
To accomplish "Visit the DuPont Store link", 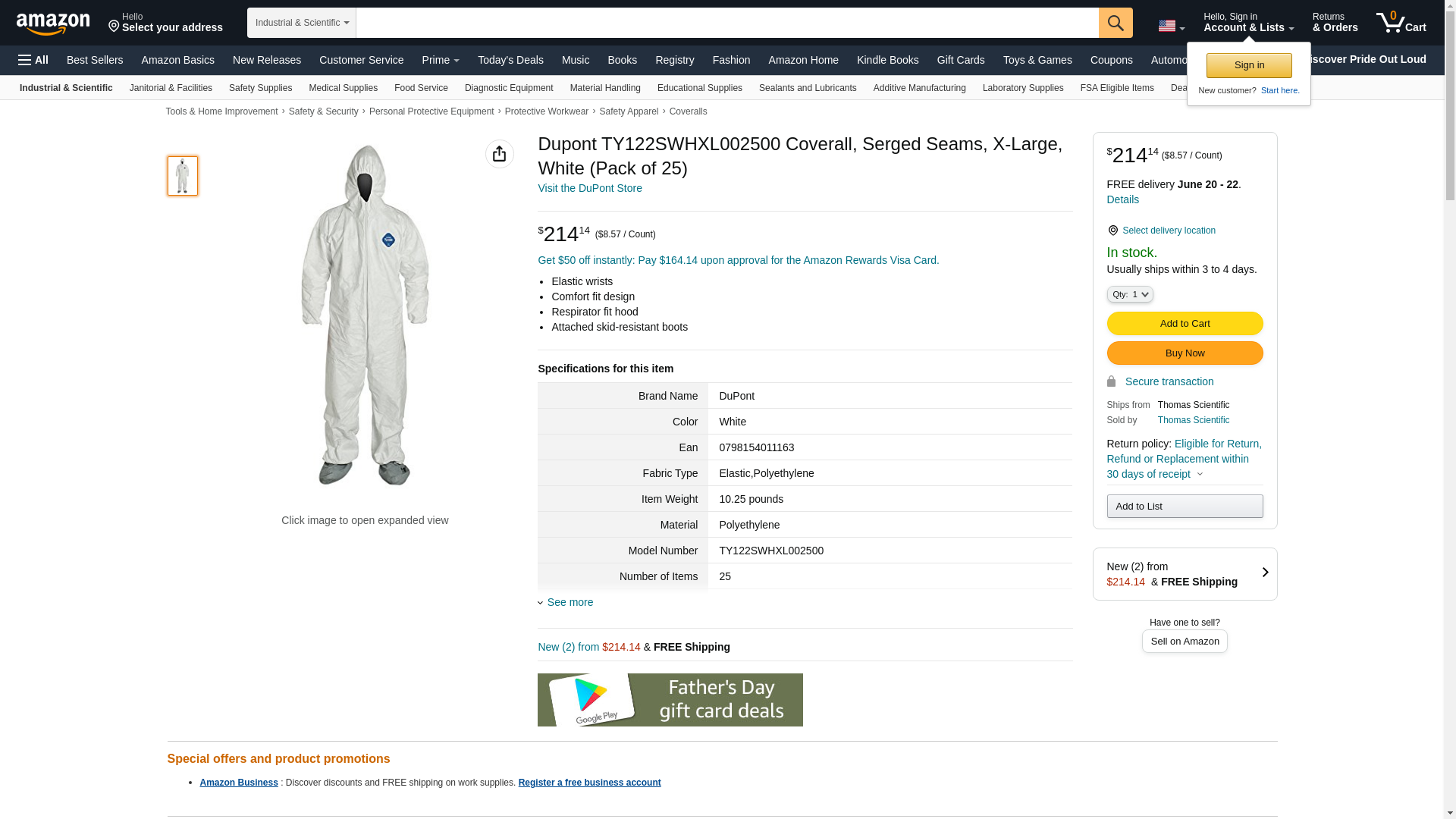I will click(589, 188).
